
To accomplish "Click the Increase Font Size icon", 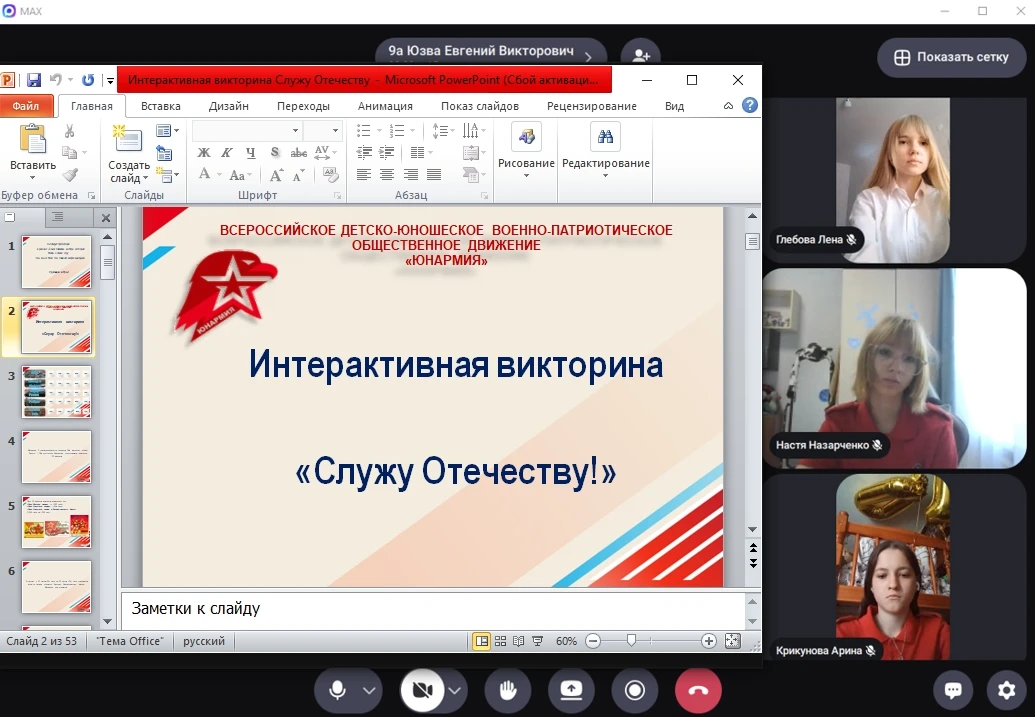I will pyautogui.click(x=277, y=175).
